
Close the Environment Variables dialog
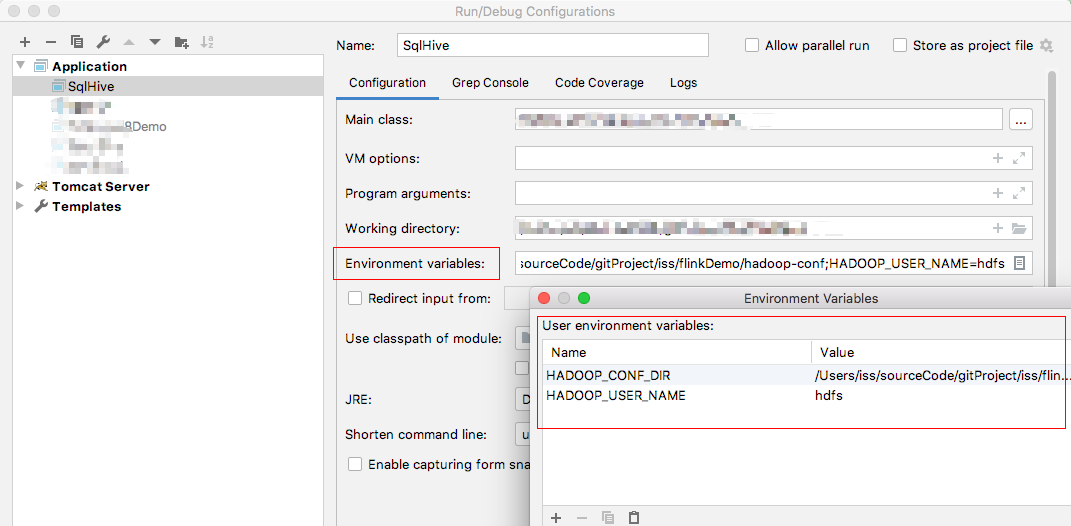pyautogui.click(x=544, y=298)
